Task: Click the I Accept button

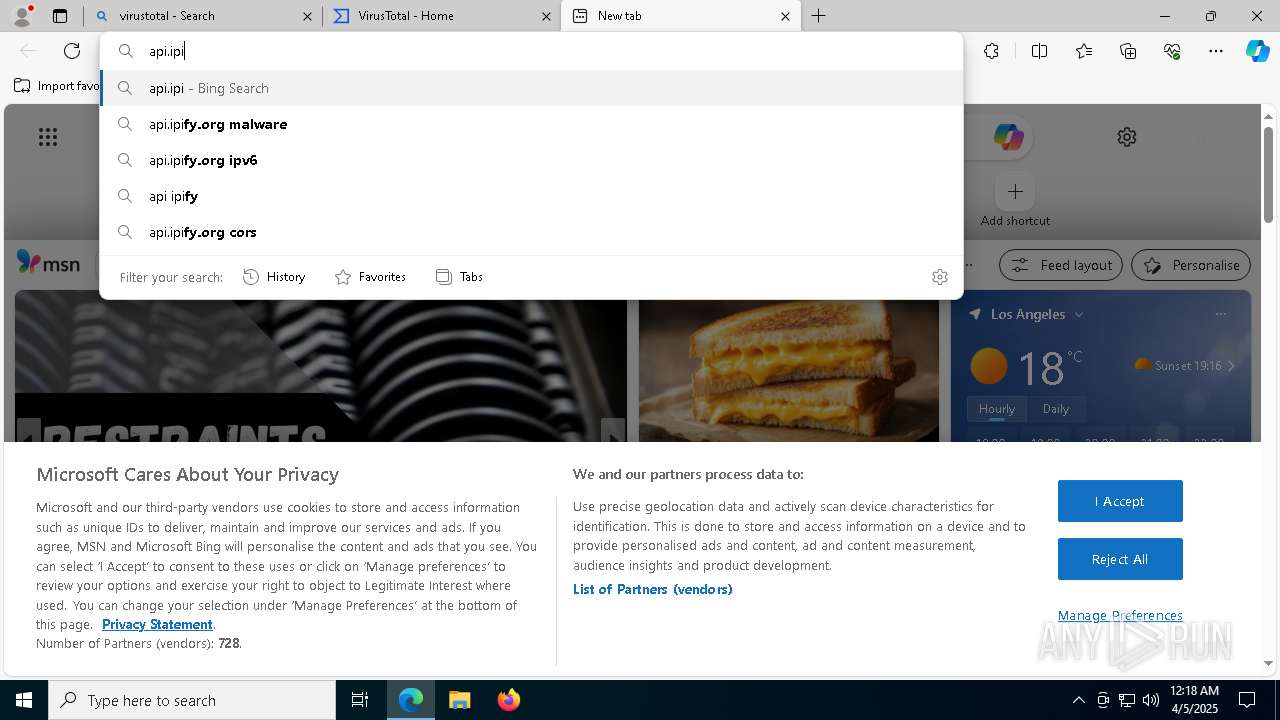Action: point(1120,501)
